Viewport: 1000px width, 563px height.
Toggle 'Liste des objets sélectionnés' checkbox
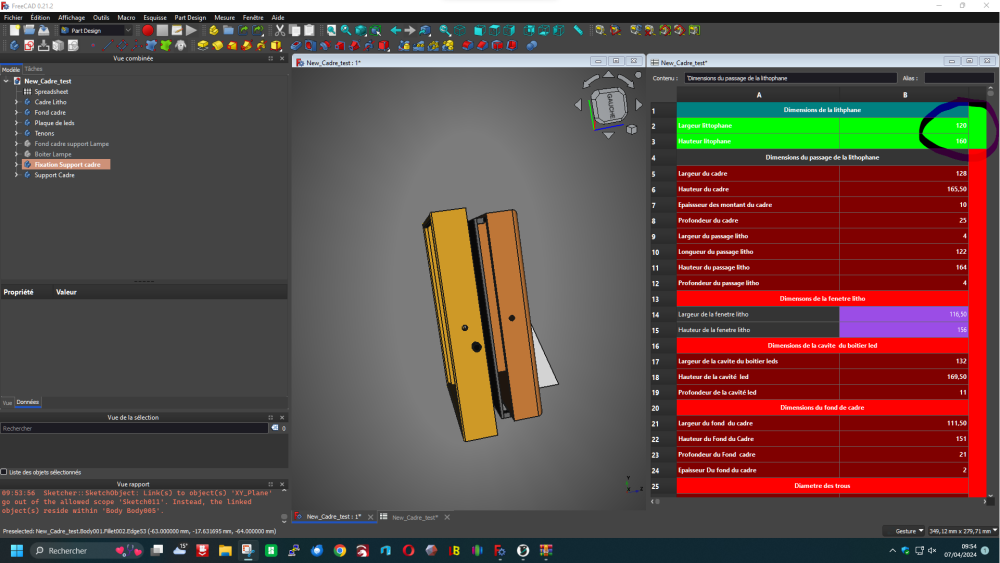(4, 472)
